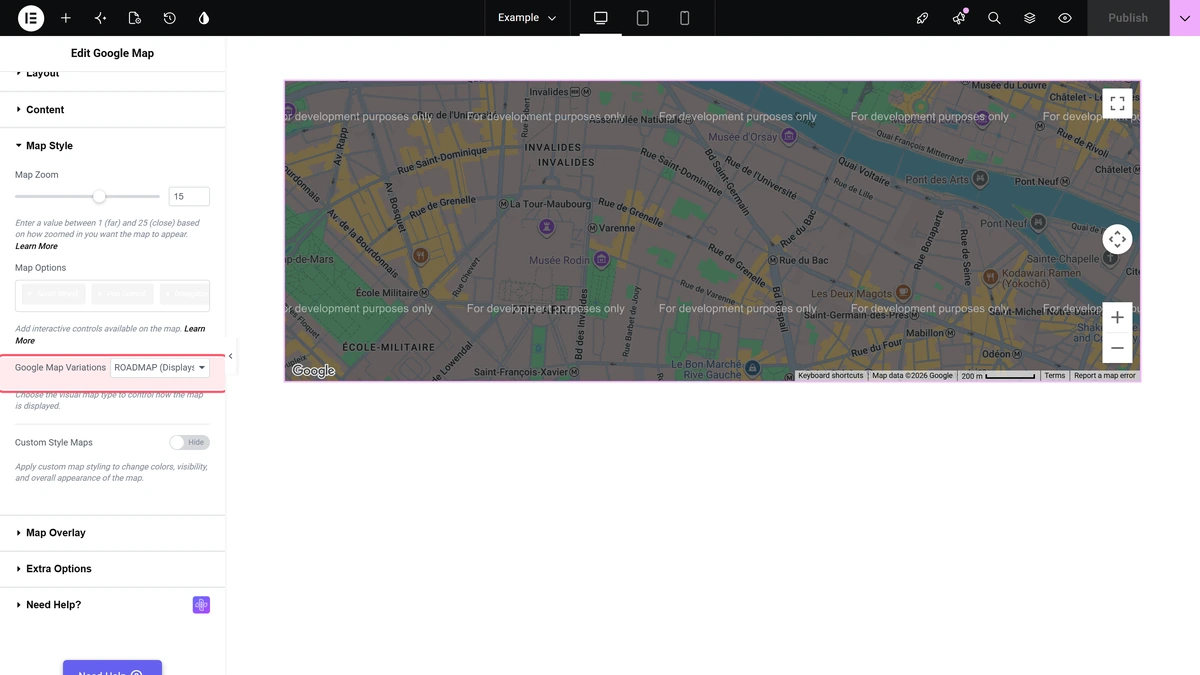The width and height of the screenshot is (1200, 675).
Task: Click the 200 m map scale control
Action: pyautogui.click(x=998, y=376)
